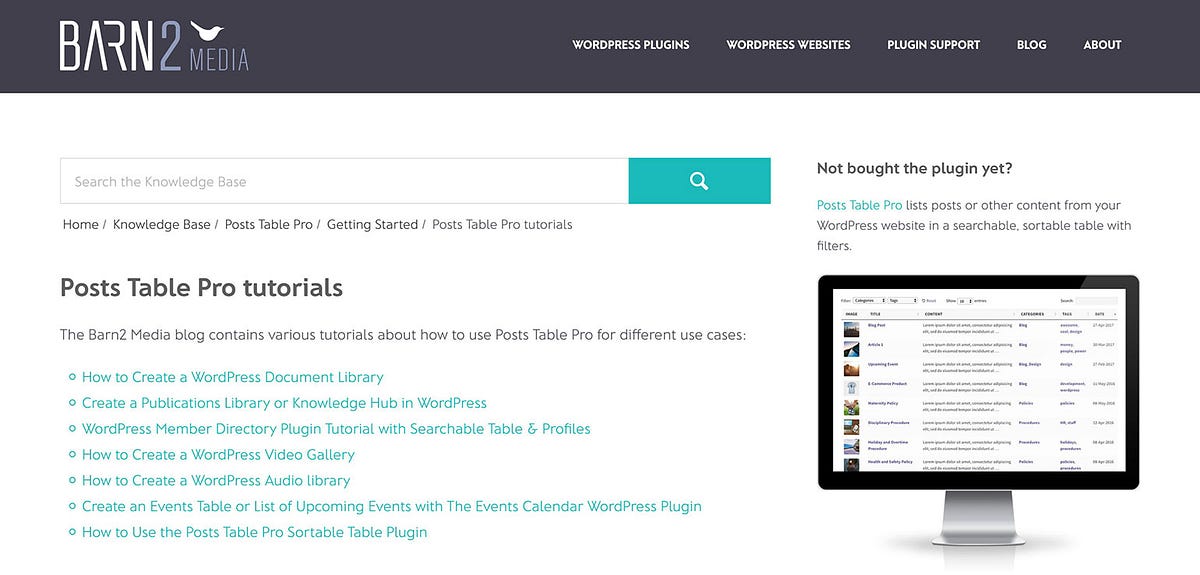1200x575 pixels.
Task: Click the magnifying glass search button
Action: pos(699,181)
